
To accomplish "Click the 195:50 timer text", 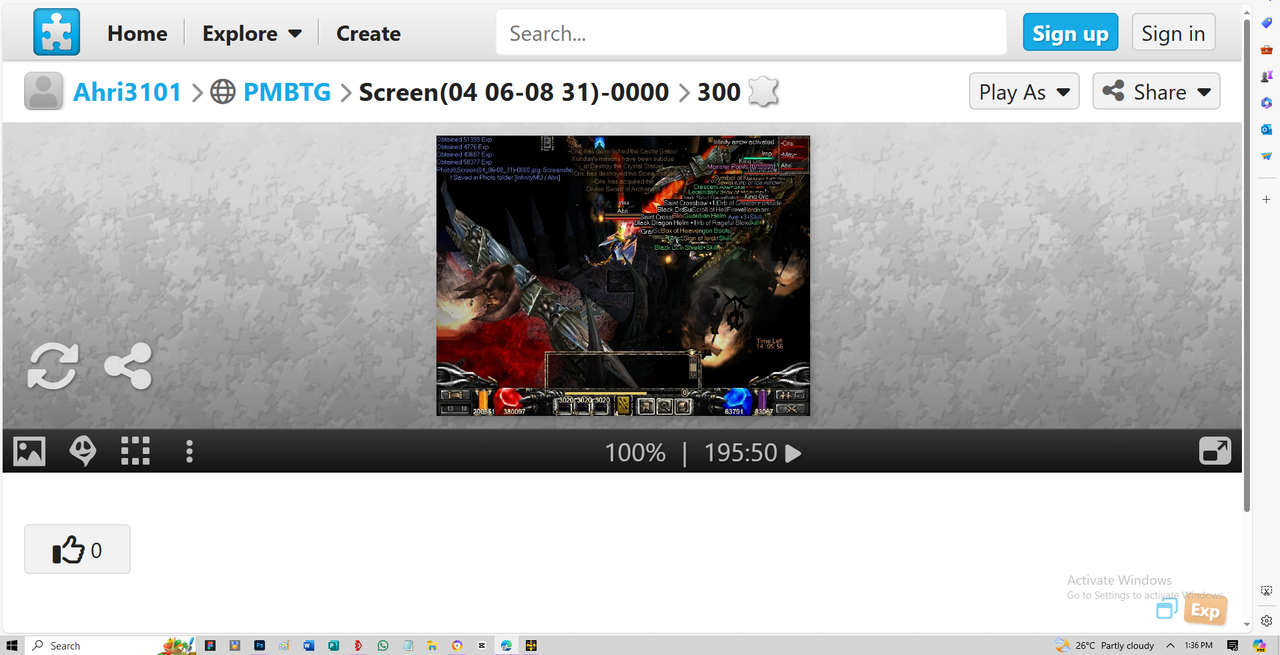I will tap(740, 453).
